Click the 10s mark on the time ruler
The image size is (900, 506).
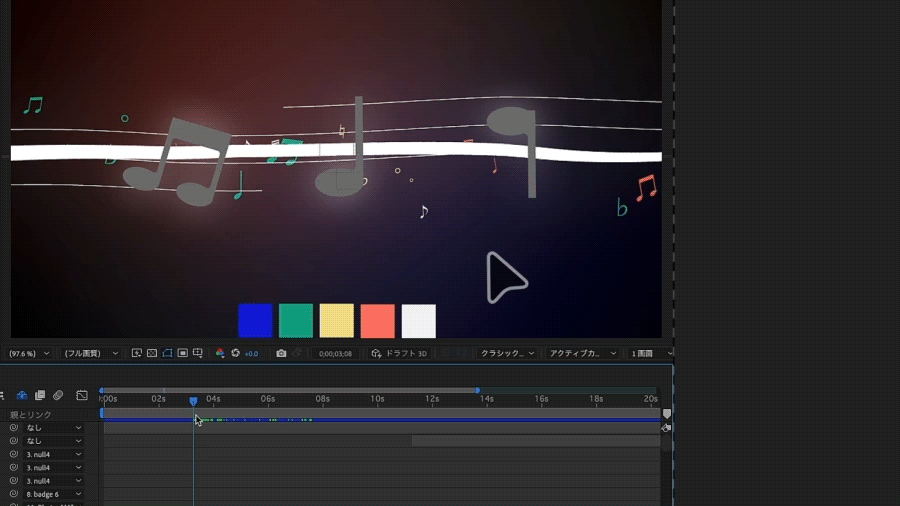(x=377, y=399)
